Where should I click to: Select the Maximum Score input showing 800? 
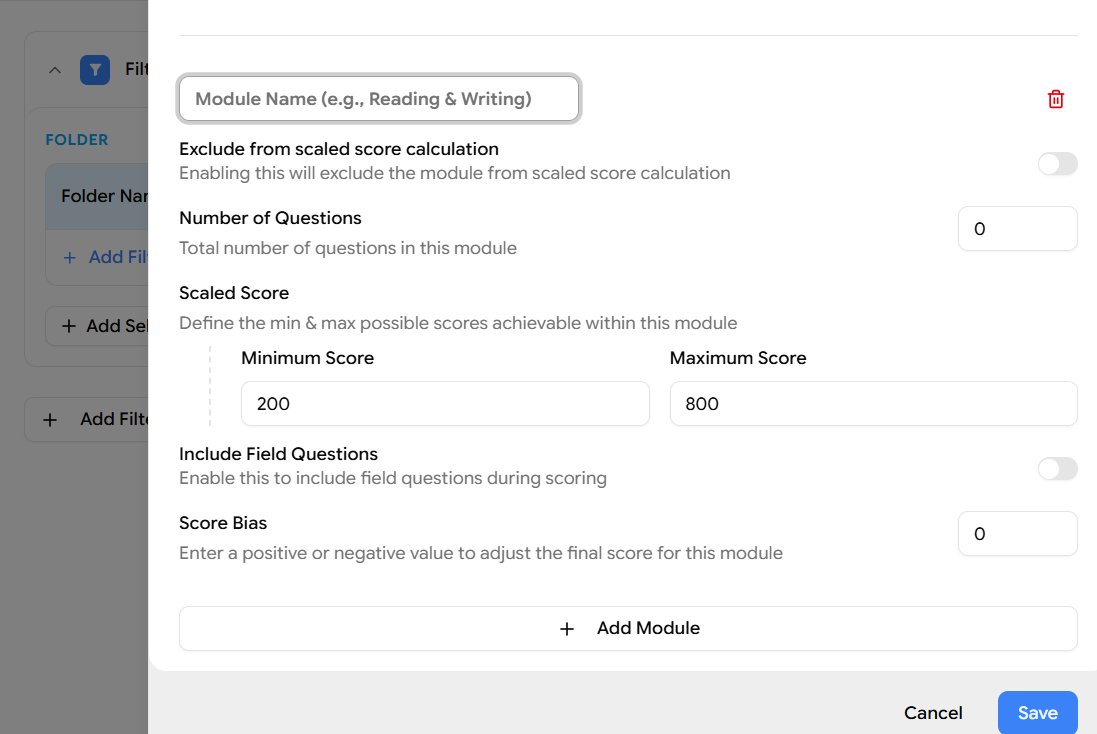pos(873,404)
